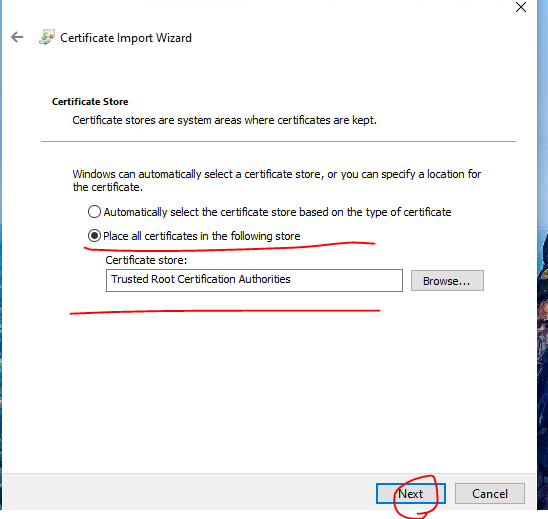This screenshot has height=519, width=548.
Task: Open Browse to pick a certificate store
Action: coord(447,280)
